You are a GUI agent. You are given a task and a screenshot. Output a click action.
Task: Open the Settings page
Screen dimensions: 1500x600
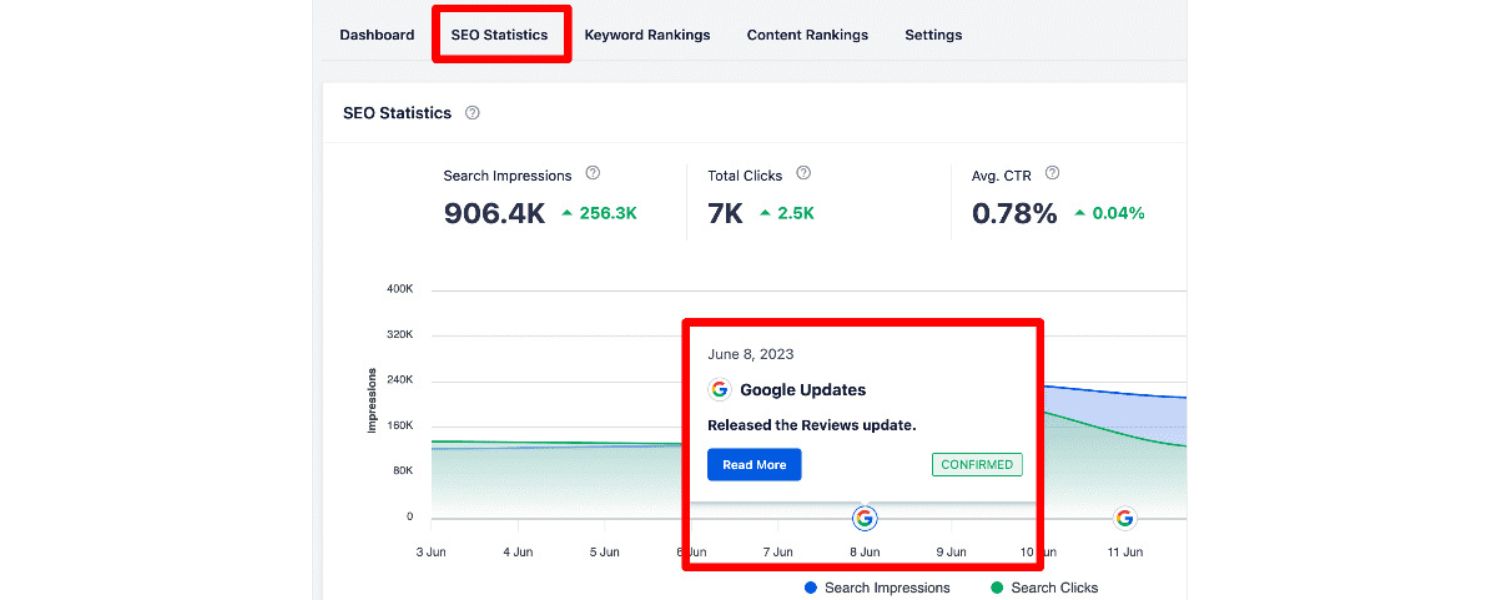(932, 34)
